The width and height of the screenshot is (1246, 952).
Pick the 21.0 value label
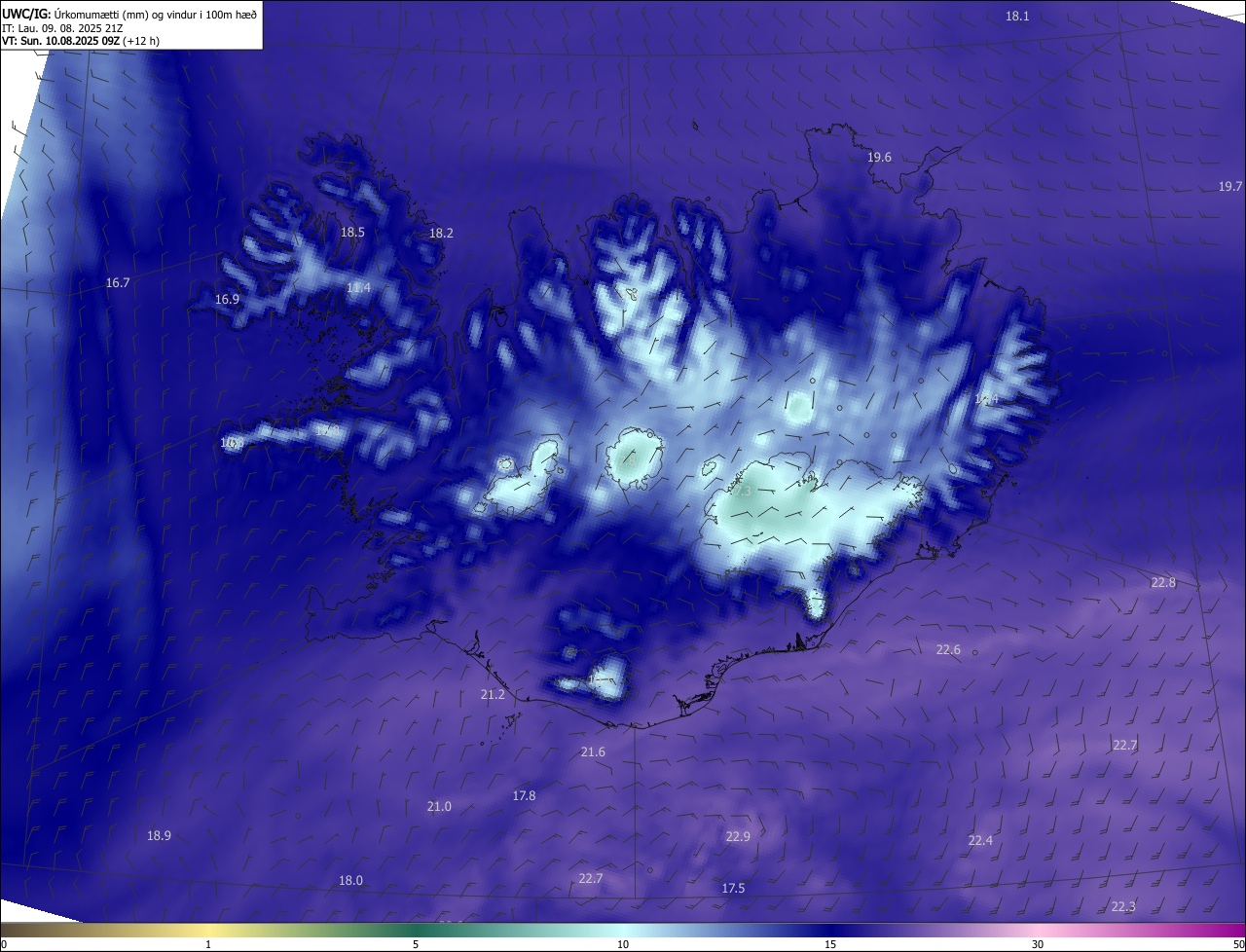pyautogui.click(x=439, y=807)
